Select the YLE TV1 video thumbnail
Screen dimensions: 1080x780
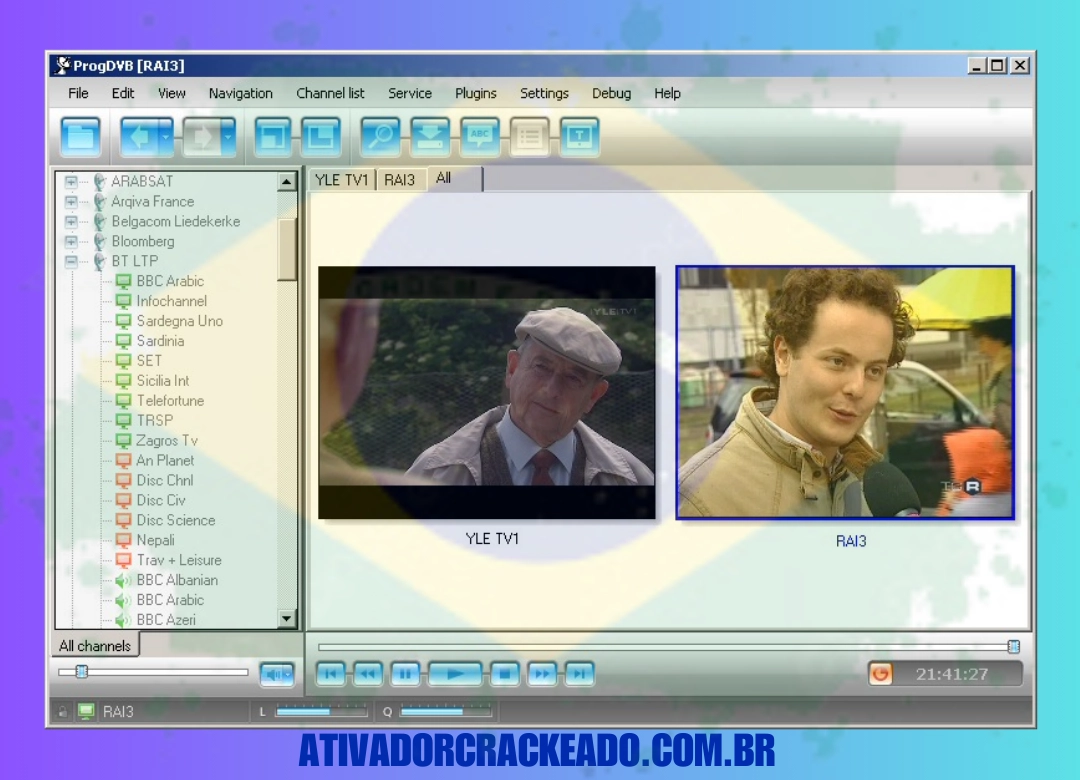pos(487,393)
